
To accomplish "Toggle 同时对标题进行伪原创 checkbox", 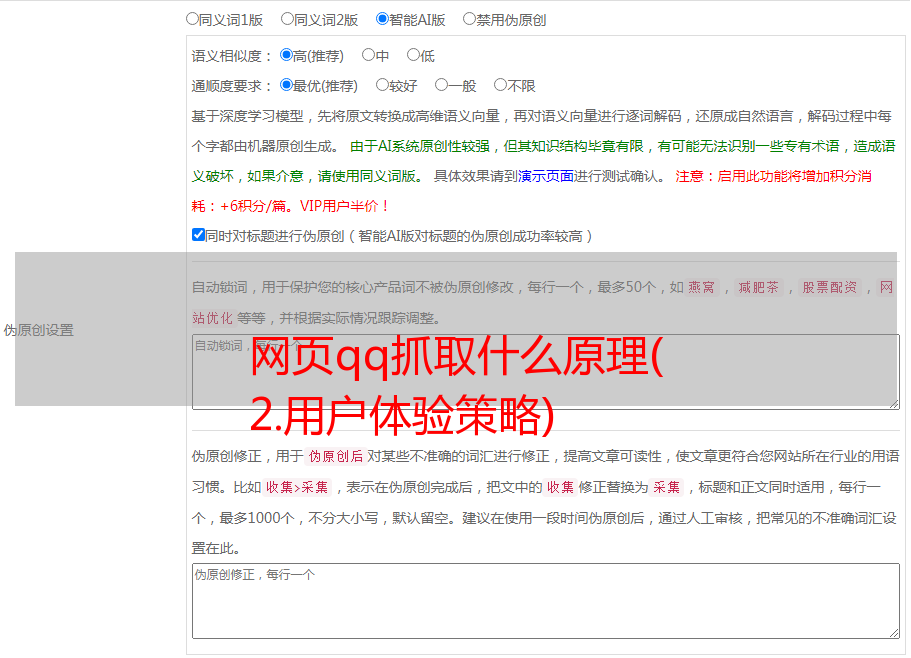I will click(x=198, y=235).
